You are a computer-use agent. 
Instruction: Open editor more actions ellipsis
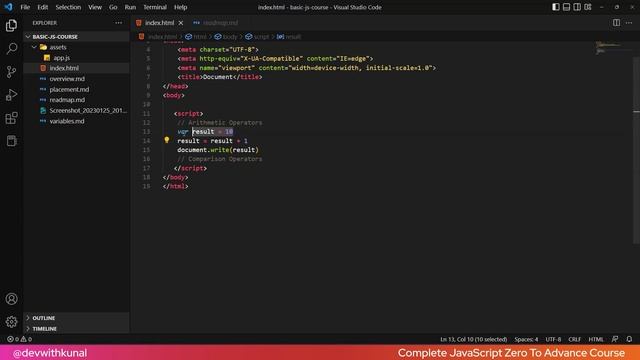(629, 23)
